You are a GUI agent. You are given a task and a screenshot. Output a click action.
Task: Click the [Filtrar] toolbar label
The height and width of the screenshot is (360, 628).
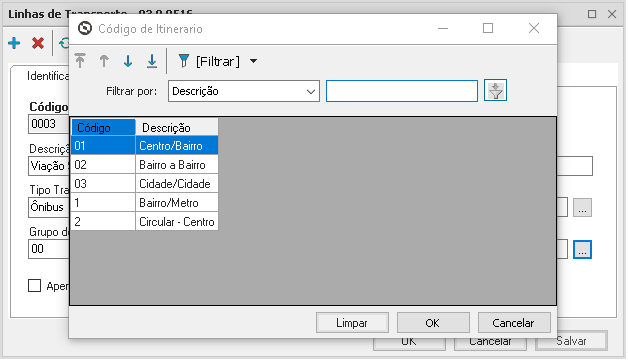coord(217,61)
